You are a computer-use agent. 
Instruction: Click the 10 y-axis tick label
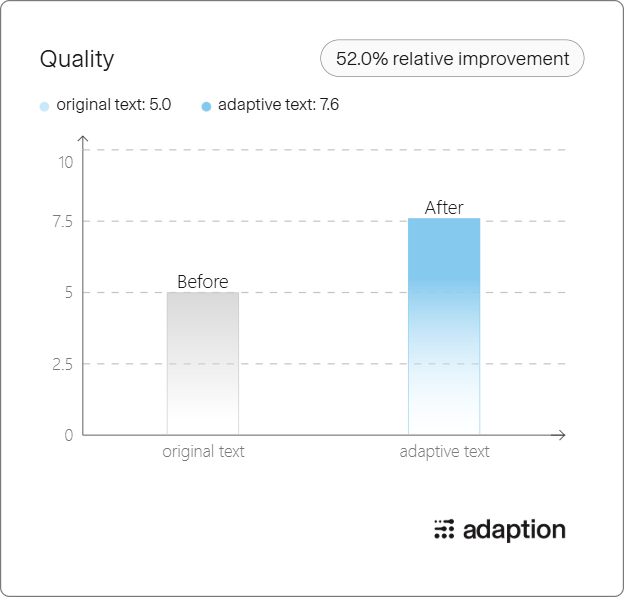tap(66, 163)
